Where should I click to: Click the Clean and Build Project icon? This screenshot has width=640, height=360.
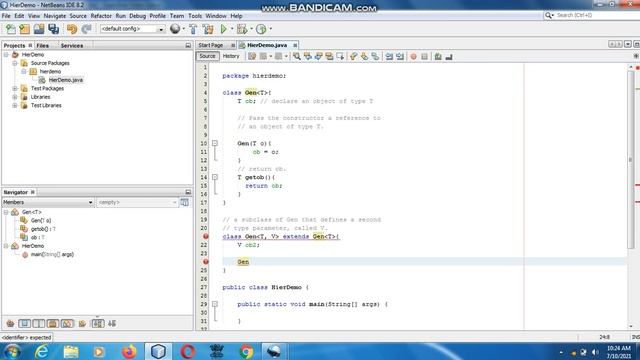point(208,29)
